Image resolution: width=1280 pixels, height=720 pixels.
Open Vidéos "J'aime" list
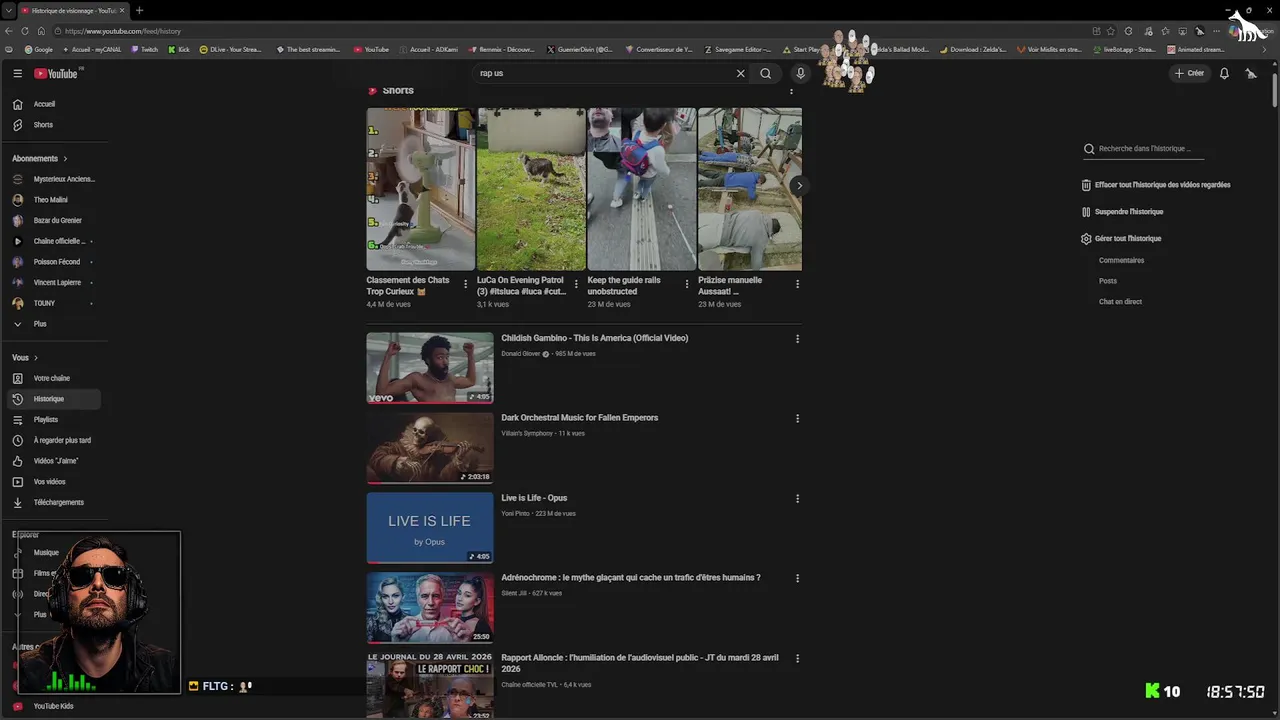(x=56, y=461)
